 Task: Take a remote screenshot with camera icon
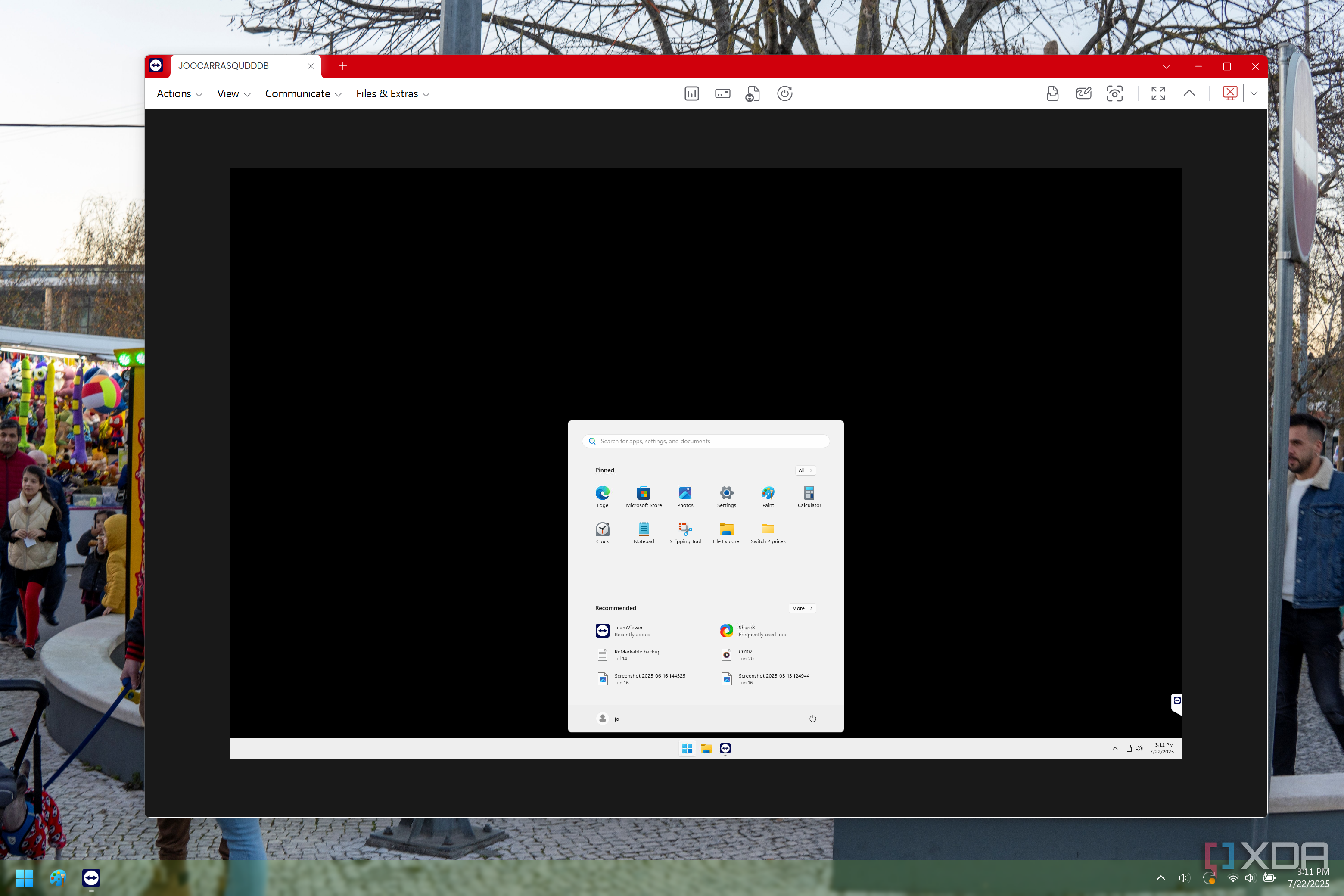point(1114,94)
